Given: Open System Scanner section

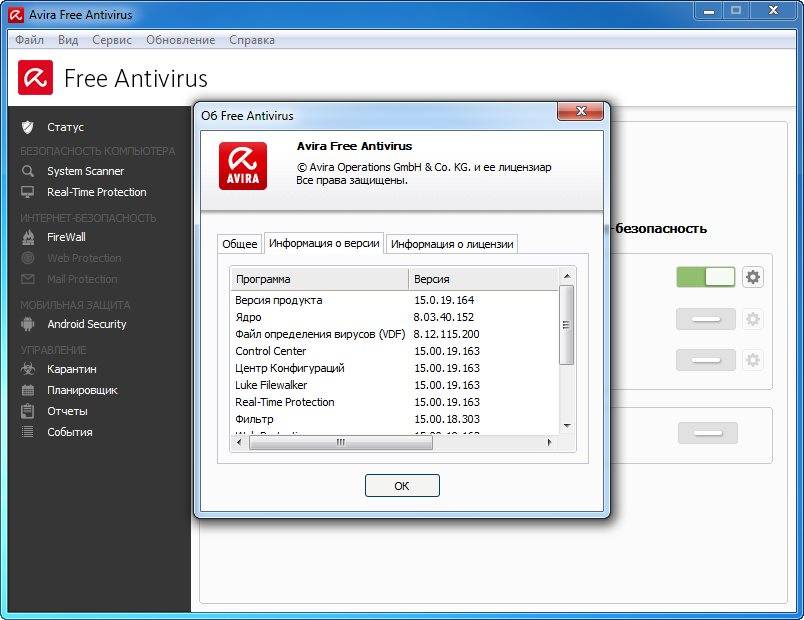Looking at the screenshot, I should point(86,171).
